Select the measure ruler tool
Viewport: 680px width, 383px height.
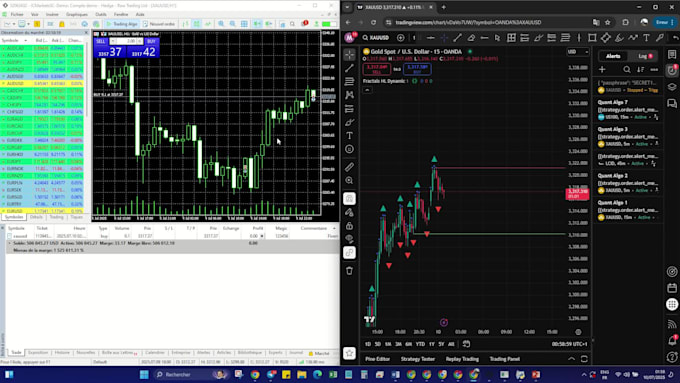coord(350,167)
